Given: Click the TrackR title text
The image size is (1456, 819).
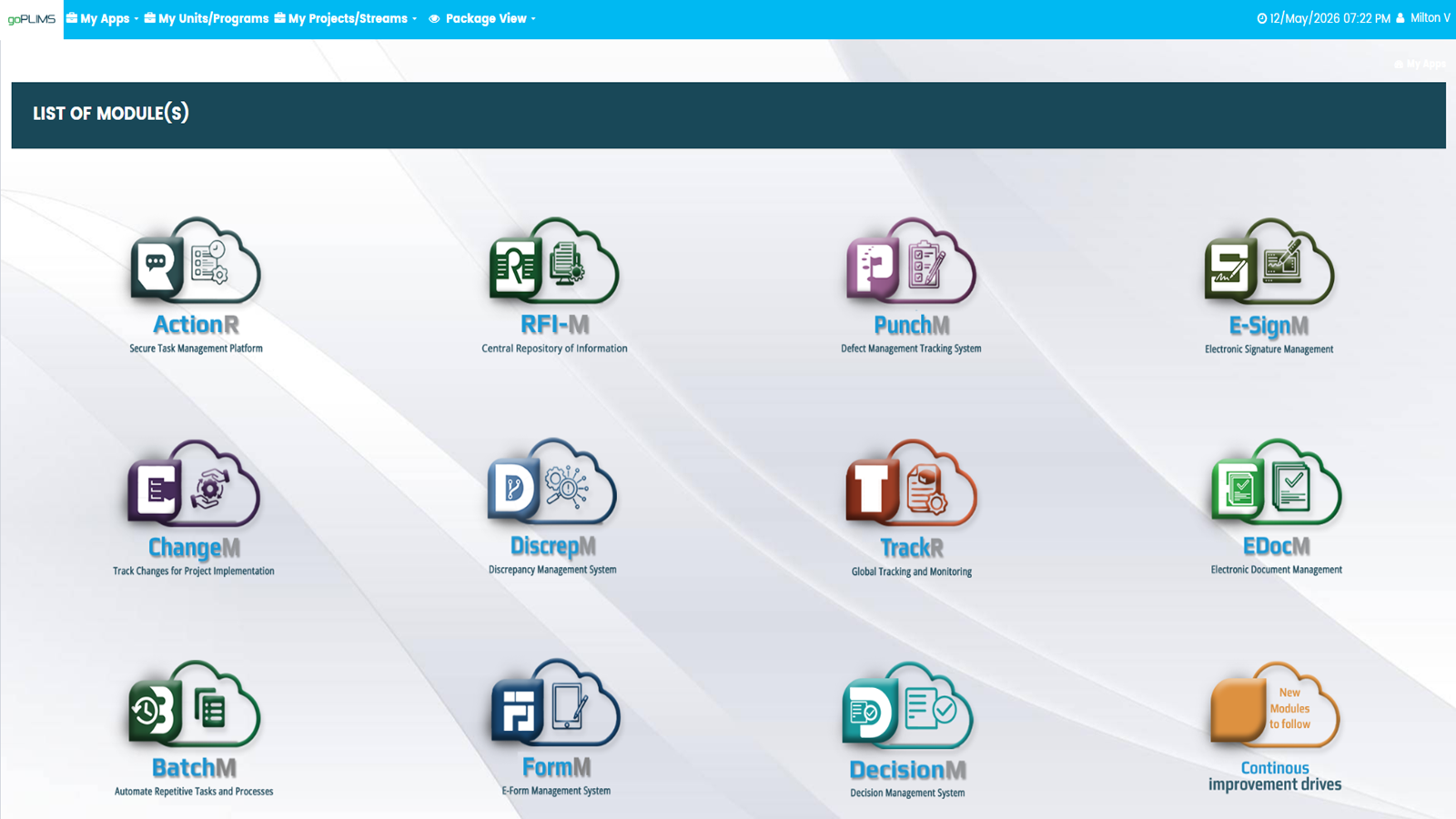Looking at the screenshot, I should click(x=912, y=548).
